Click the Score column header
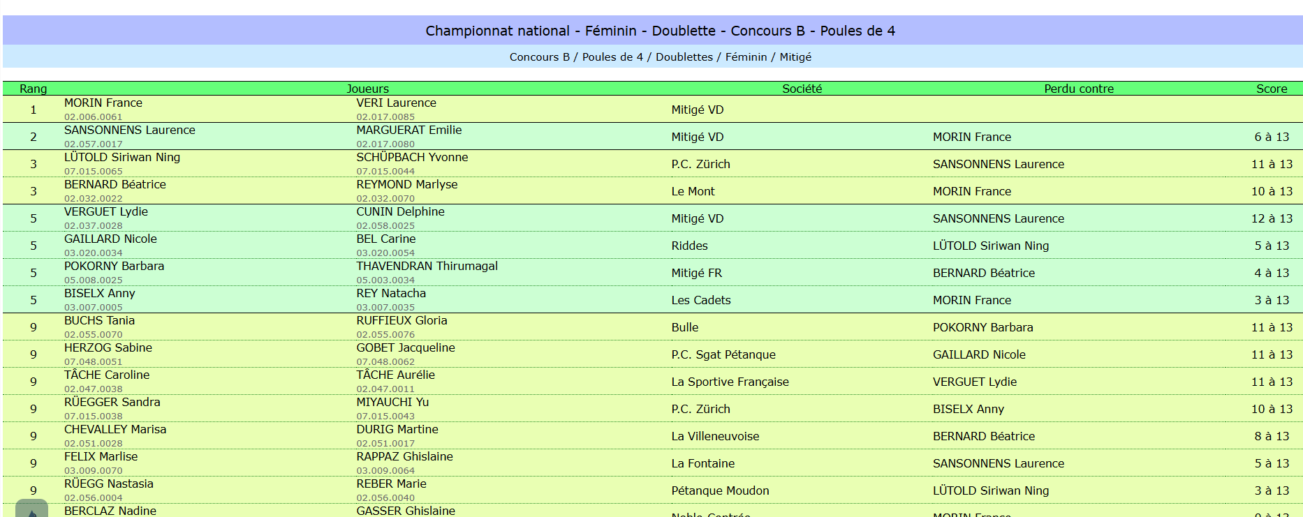This screenshot has width=1303, height=517. click(1271, 89)
